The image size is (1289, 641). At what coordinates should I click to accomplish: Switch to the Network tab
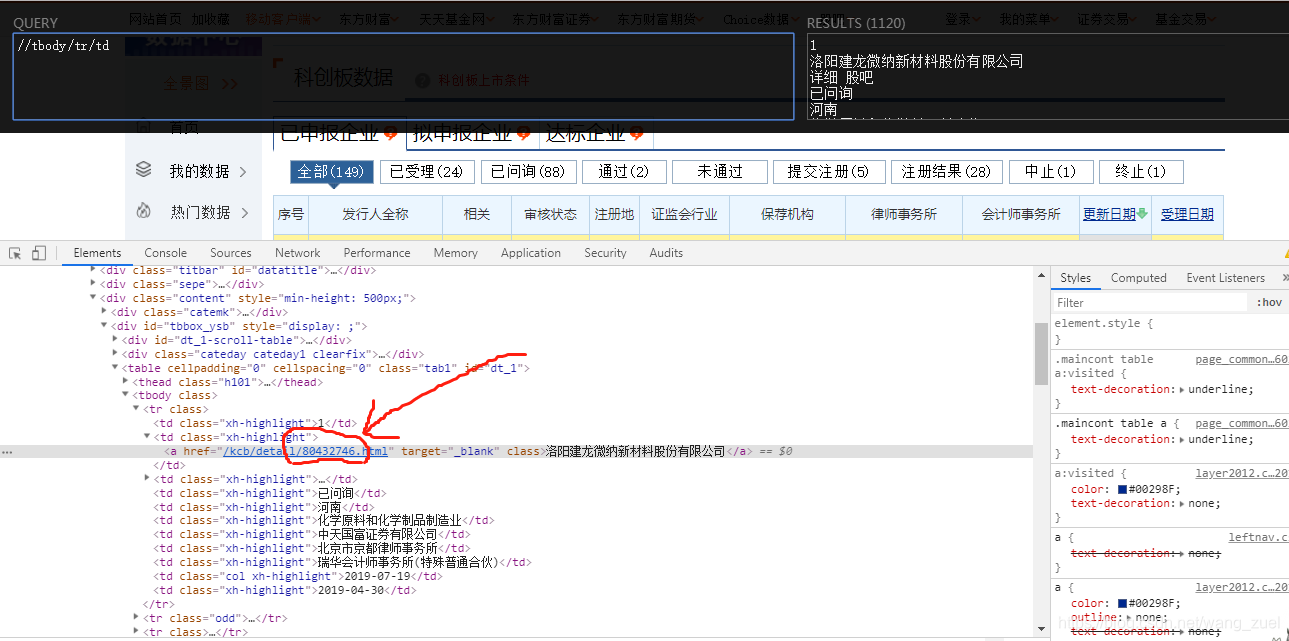point(298,253)
